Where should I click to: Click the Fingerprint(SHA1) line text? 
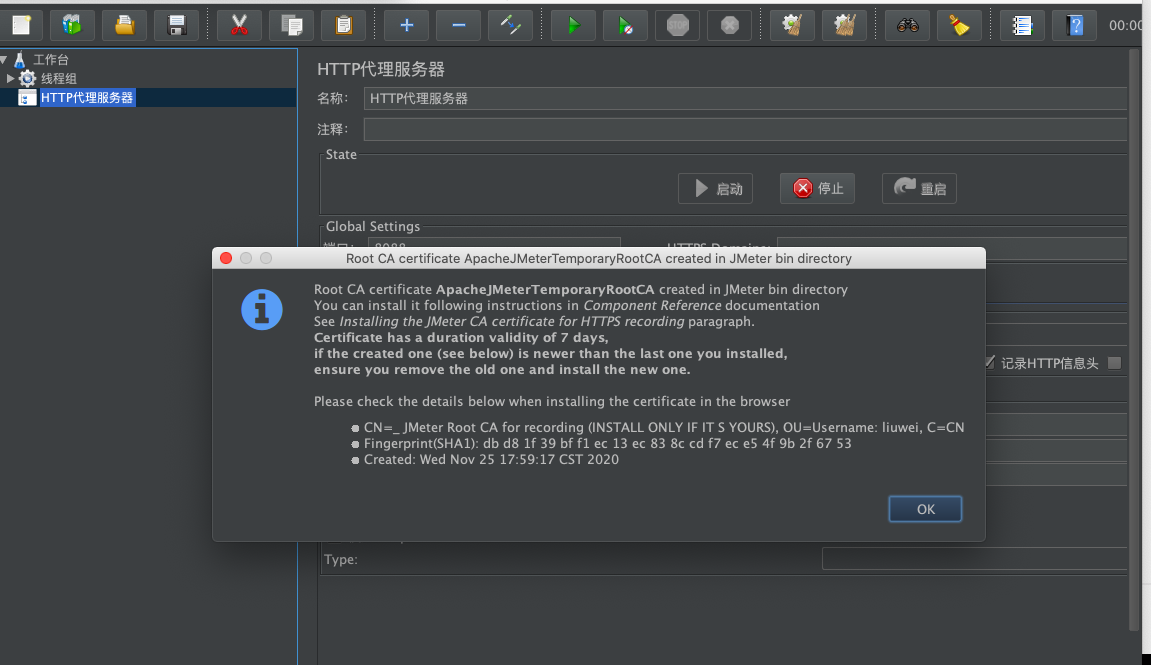[x=608, y=443]
